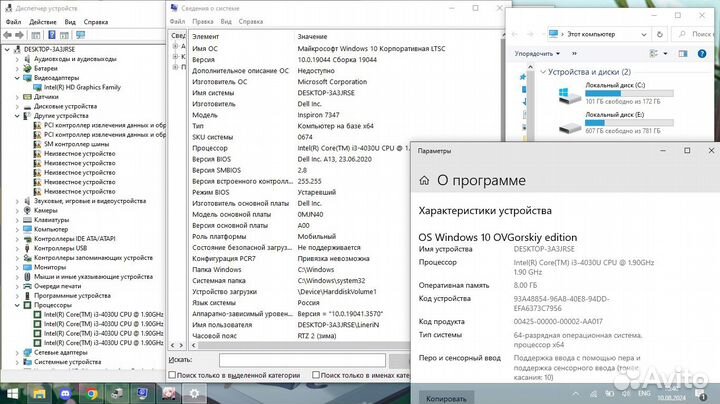Viewport: 720px width, 404px height.
Task: Collapse the Видеоадаптеры category
Action: point(17,78)
